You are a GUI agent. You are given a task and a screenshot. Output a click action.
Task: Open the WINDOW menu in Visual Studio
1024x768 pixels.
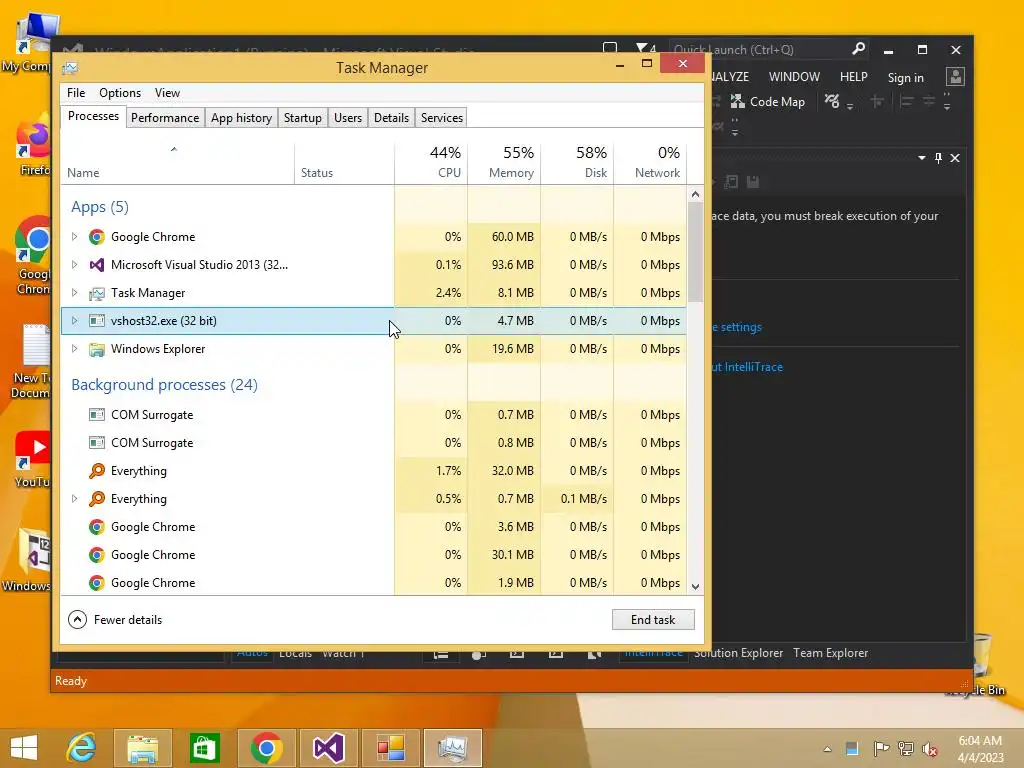pos(794,77)
